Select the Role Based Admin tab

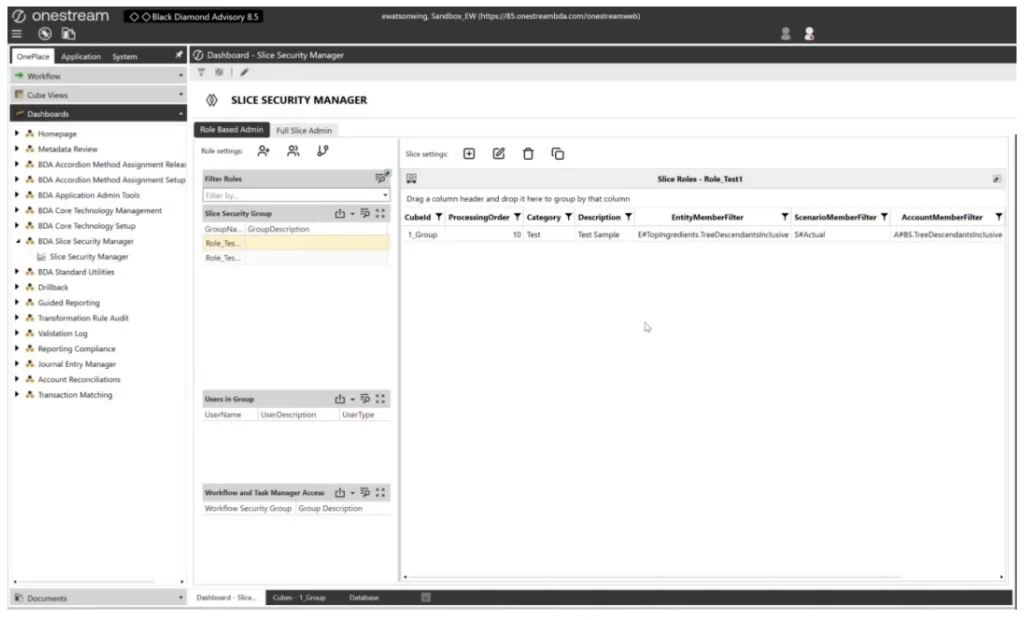(x=231, y=130)
